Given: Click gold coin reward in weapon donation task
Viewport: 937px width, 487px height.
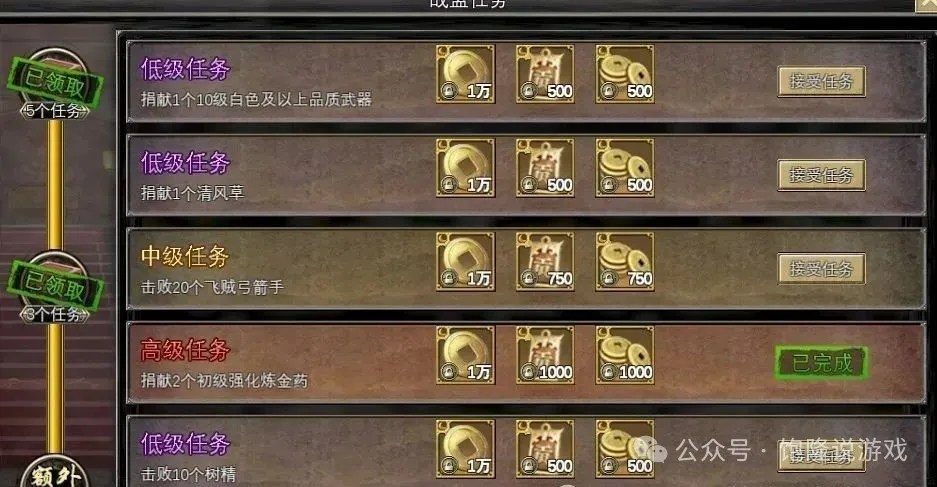Looking at the screenshot, I should 466,74.
